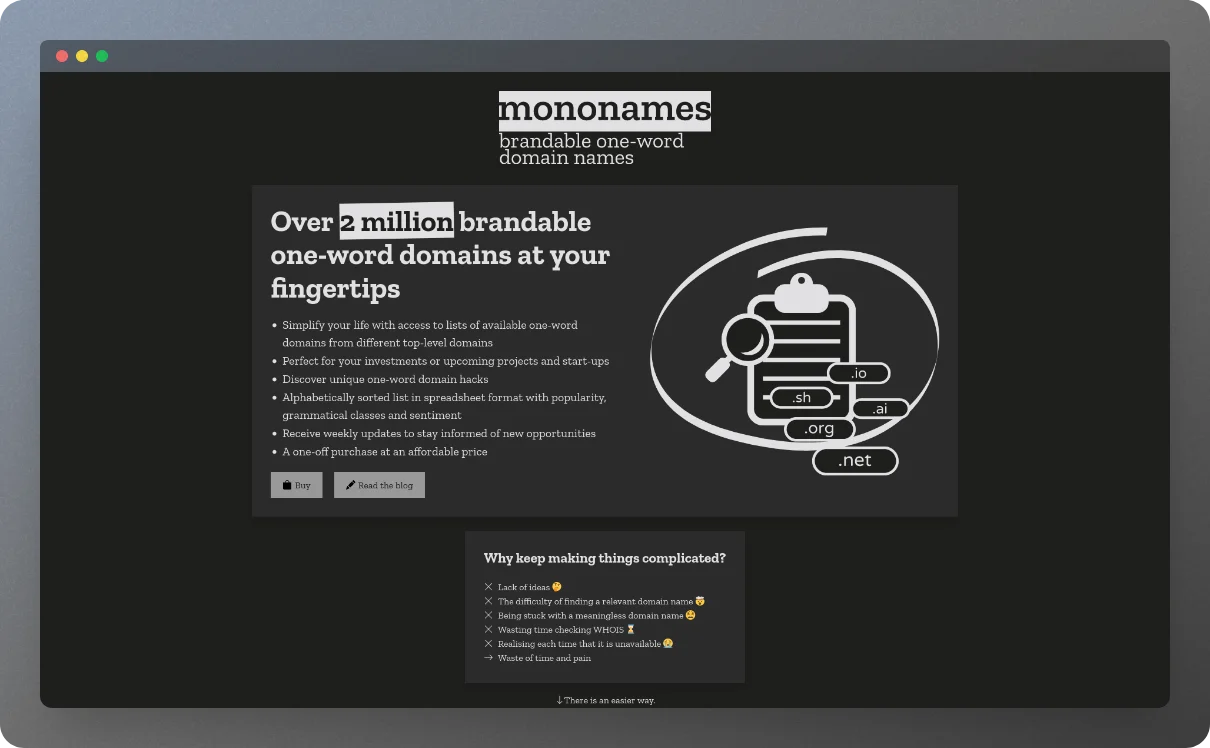The width and height of the screenshot is (1210, 748).
Task: Click the .net domain badge in illustration
Action: pos(855,461)
